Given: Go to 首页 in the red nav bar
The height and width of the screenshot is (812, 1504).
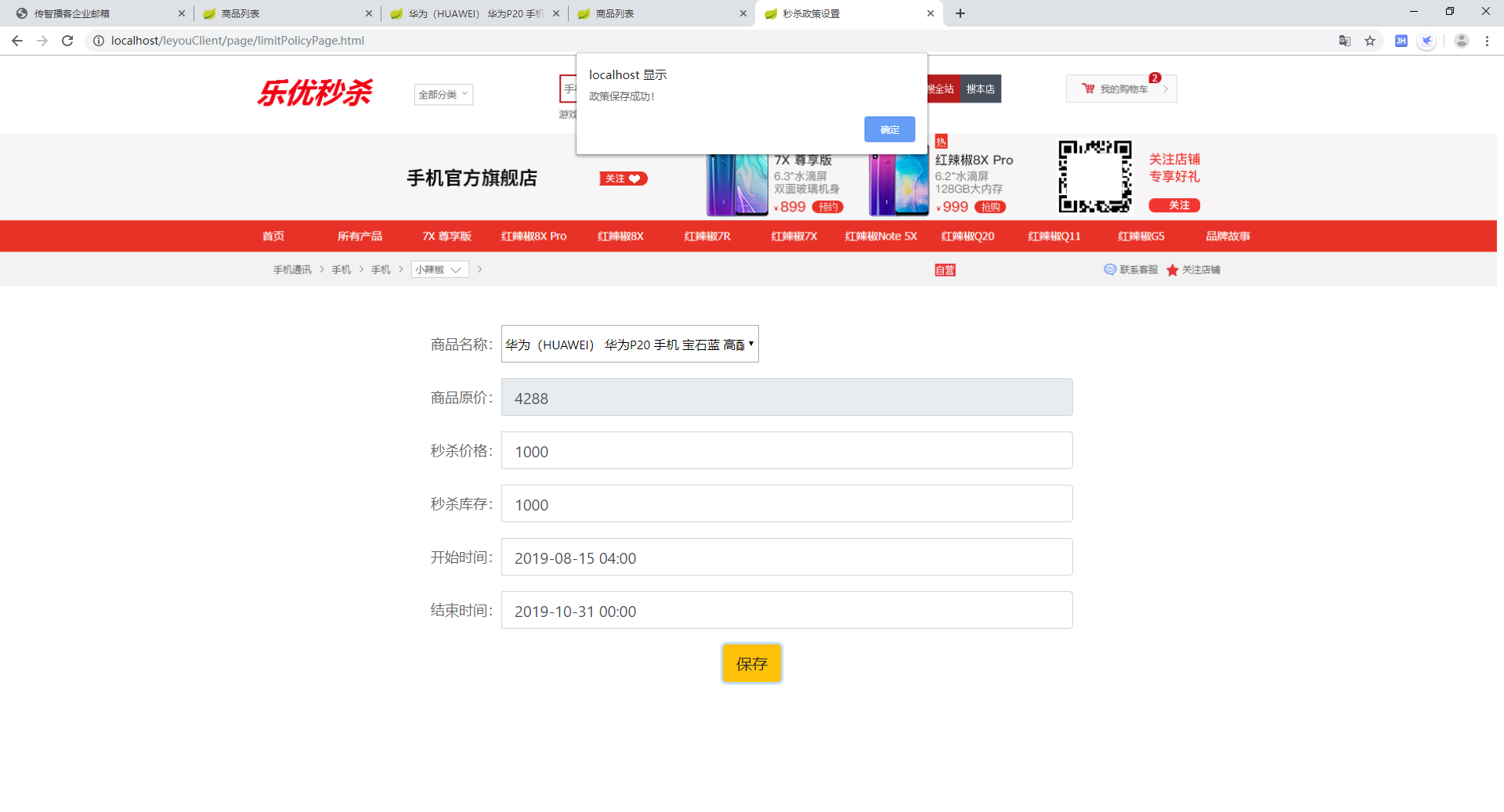Looking at the screenshot, I should [273, 236].
